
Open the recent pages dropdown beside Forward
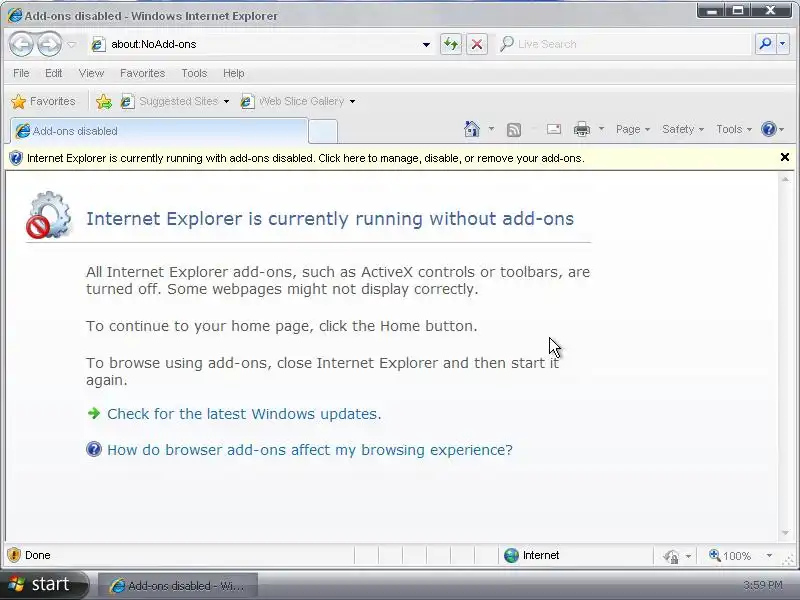coord(71,44)
